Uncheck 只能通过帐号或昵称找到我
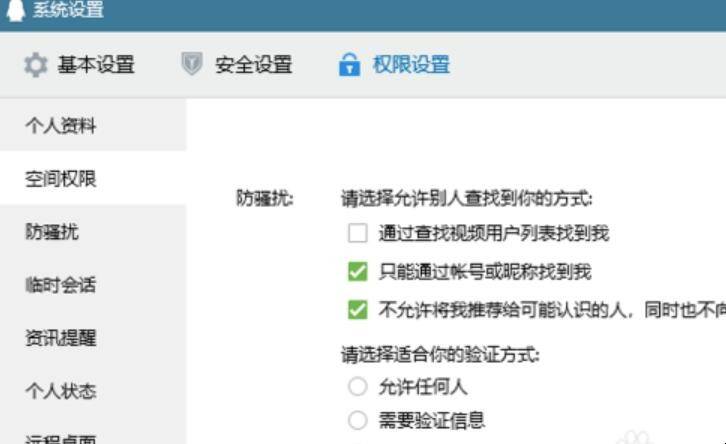 click(358, 271)
